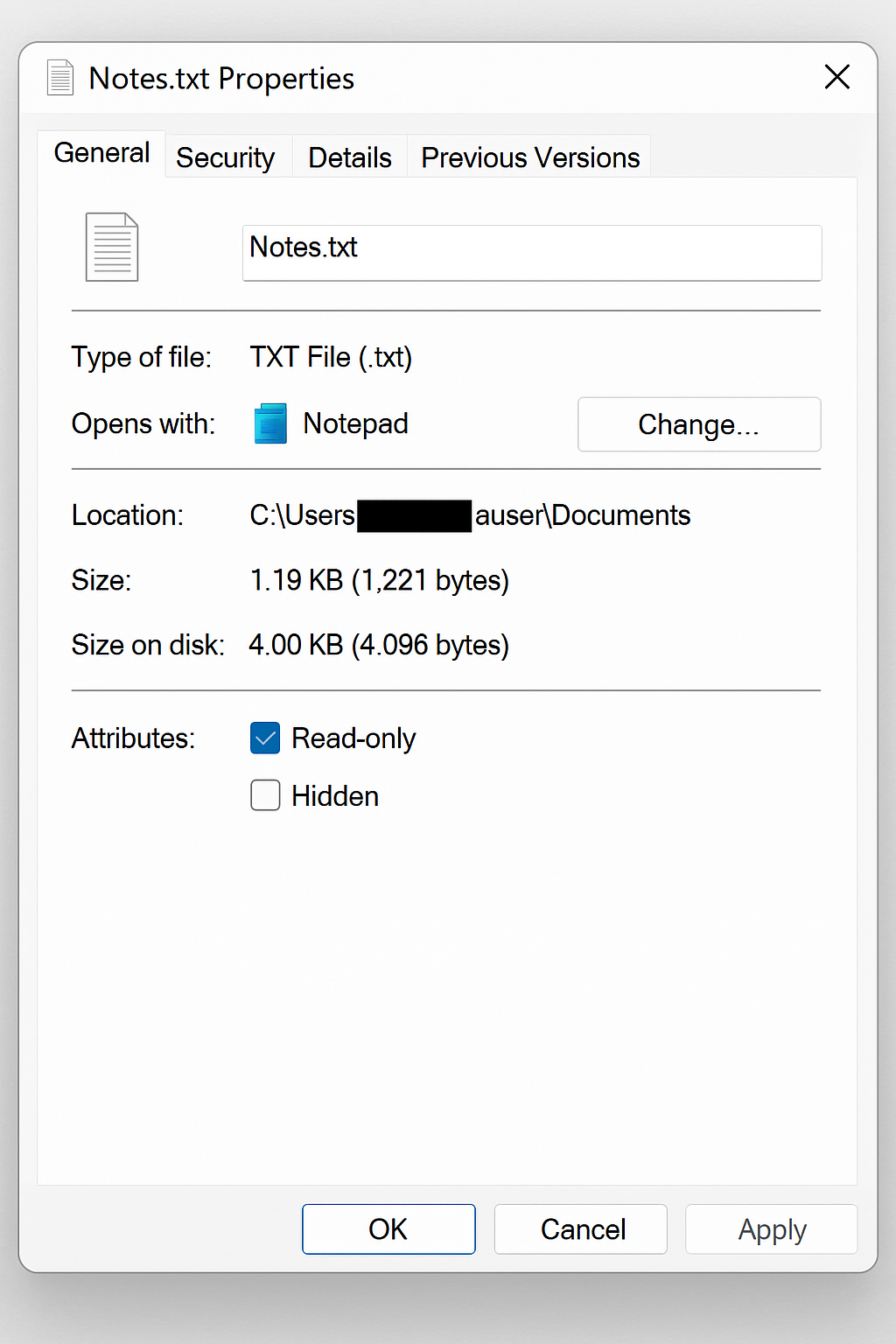Select the General tab
This screenshot has width=896, height=1344.
point(101,153)
